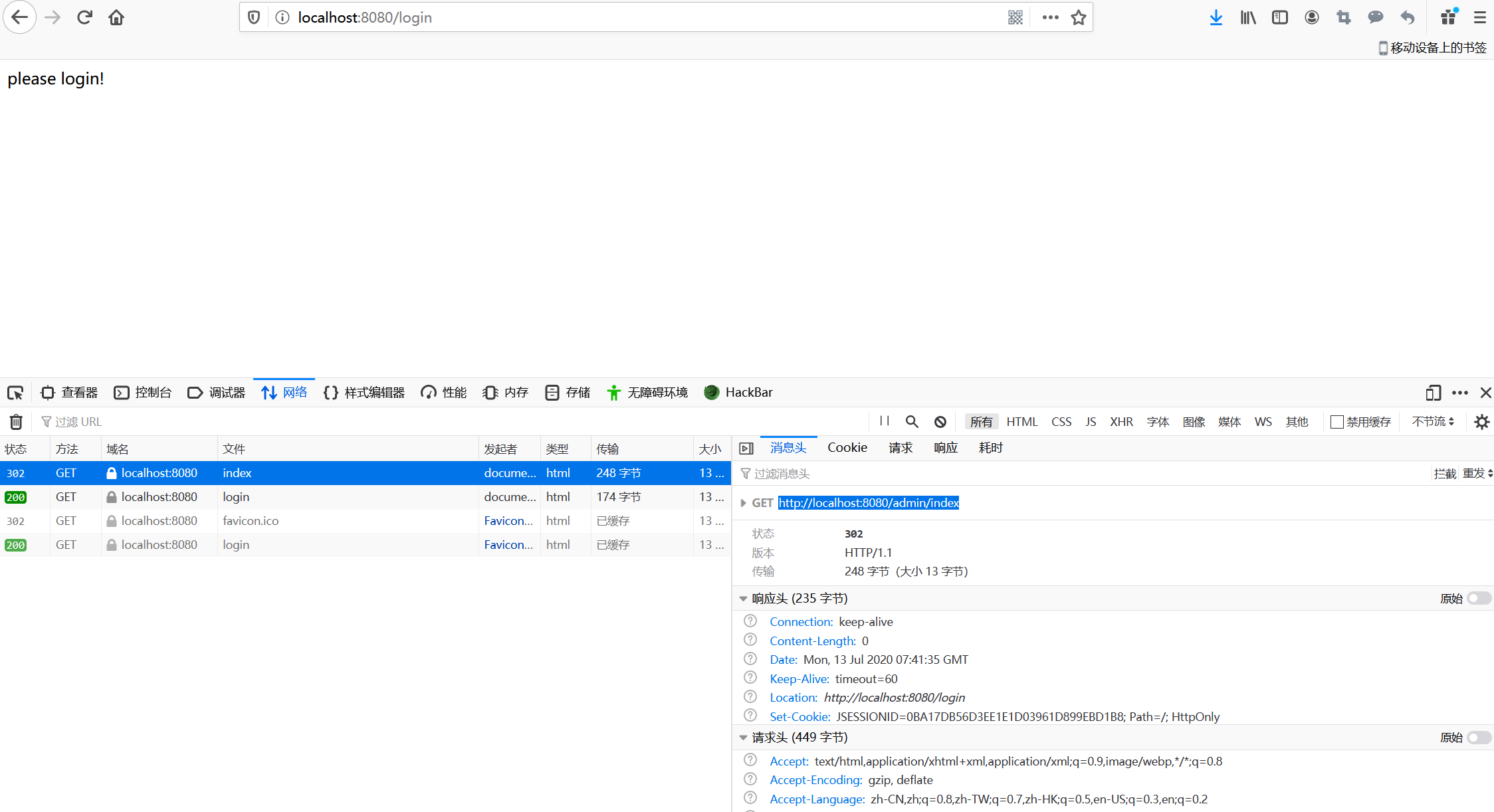Open 移动设备上的书签 bookmarks
Image resolution: width=1494 pixels, height=812 pixels.
[1432, 48]
